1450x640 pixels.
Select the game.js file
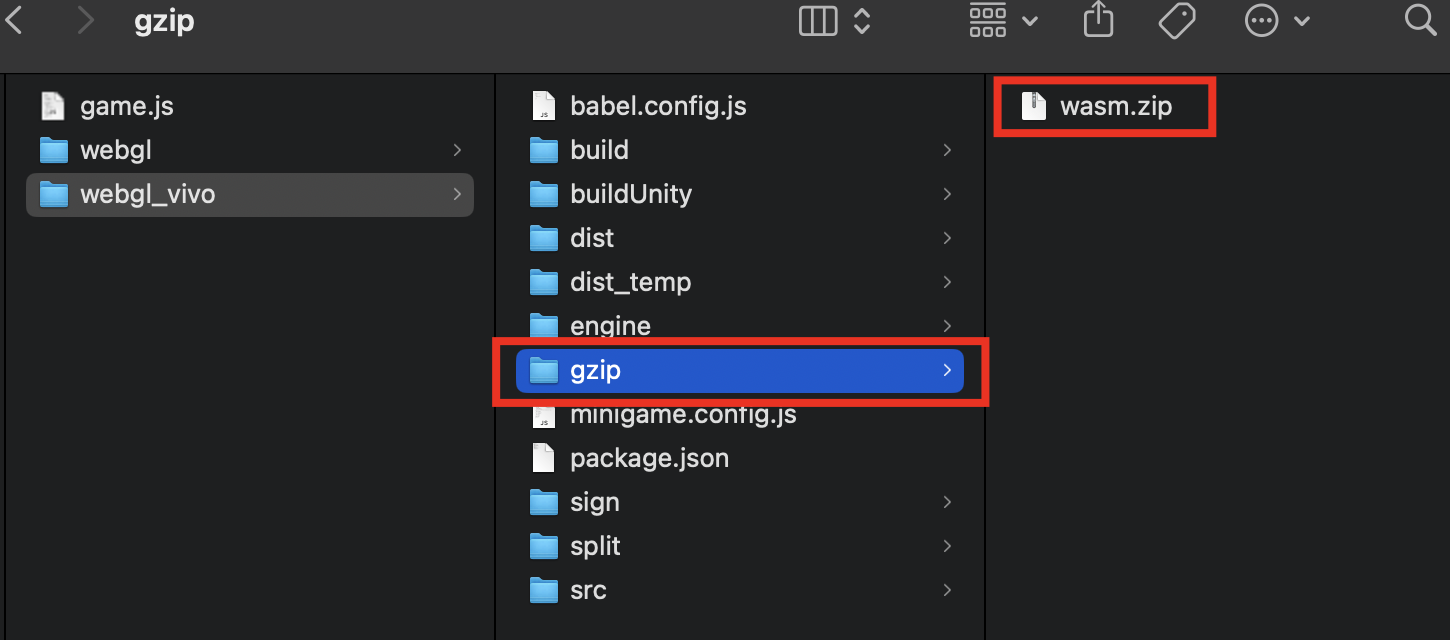pyautogui.click(x=126, y=106)
